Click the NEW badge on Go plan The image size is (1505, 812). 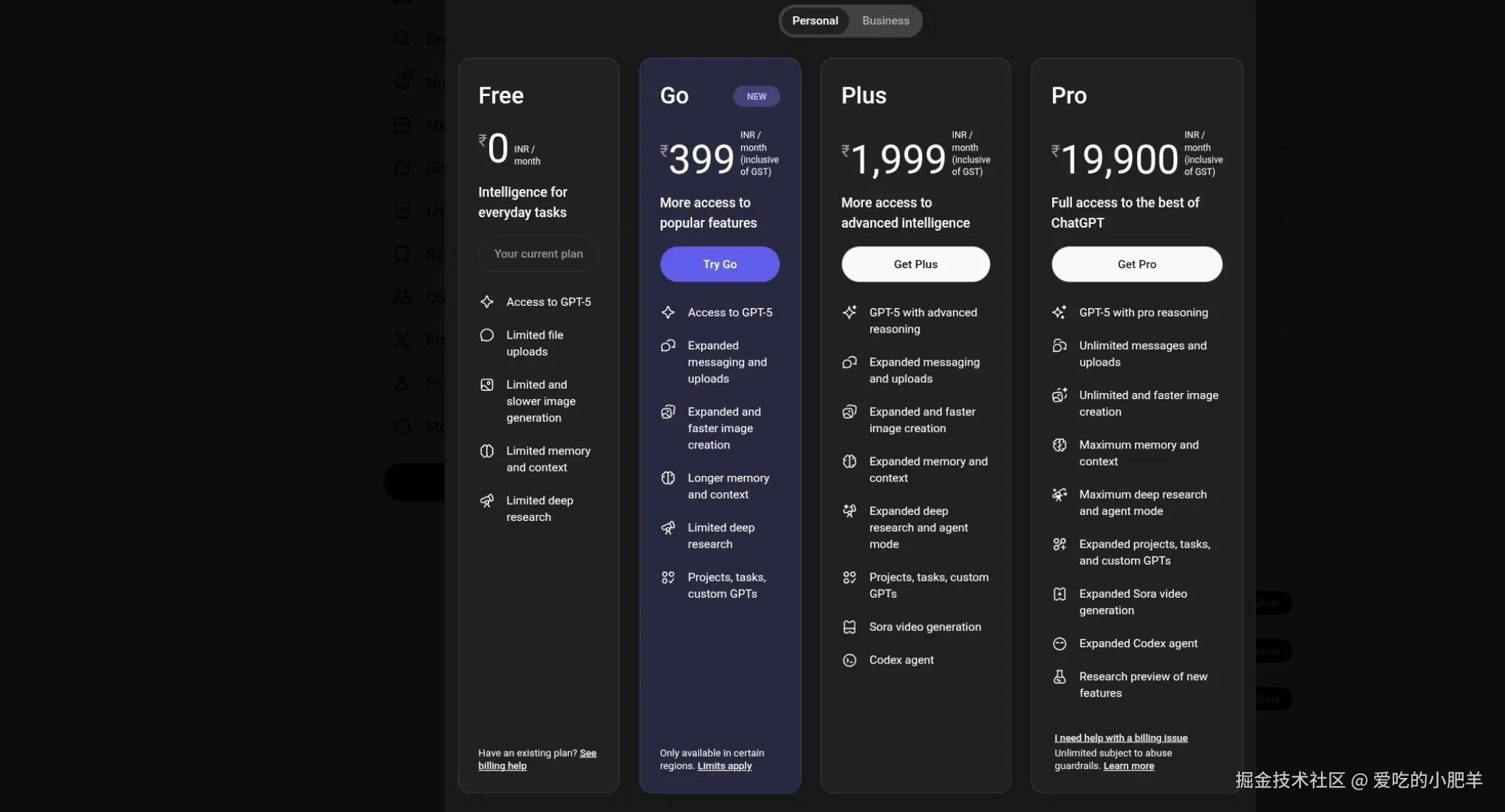(x=756, y=96)
